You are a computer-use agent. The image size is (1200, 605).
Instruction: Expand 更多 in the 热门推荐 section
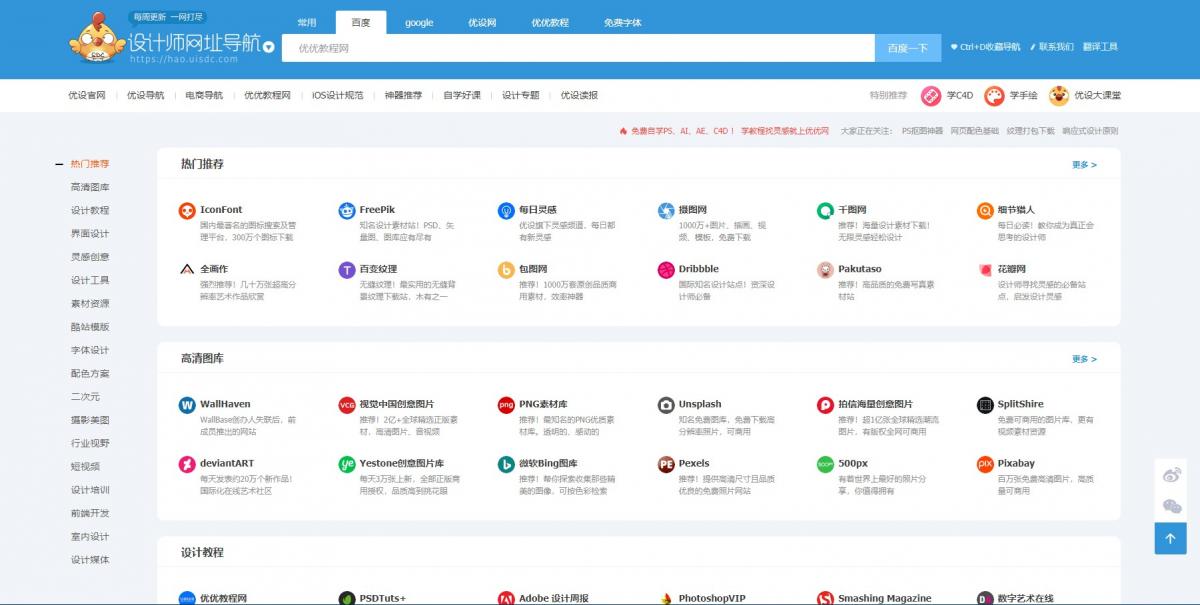pyautogui.click(x=1084, y=165)
